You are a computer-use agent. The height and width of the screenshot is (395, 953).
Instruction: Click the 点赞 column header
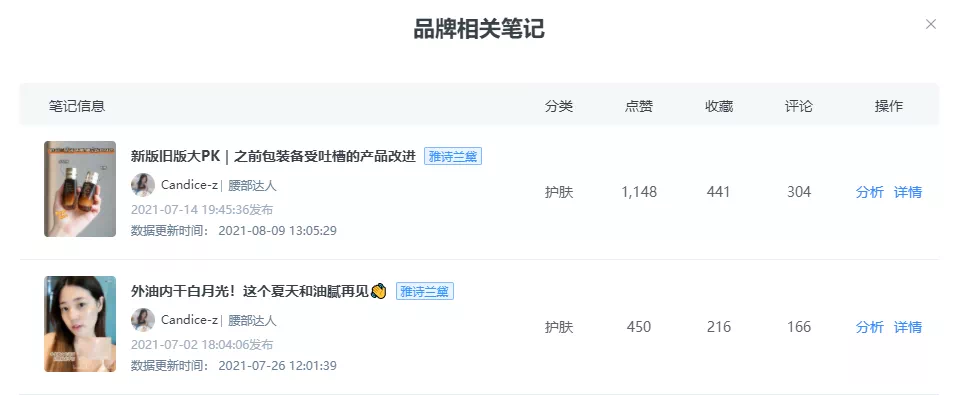[x=639, y=106]
